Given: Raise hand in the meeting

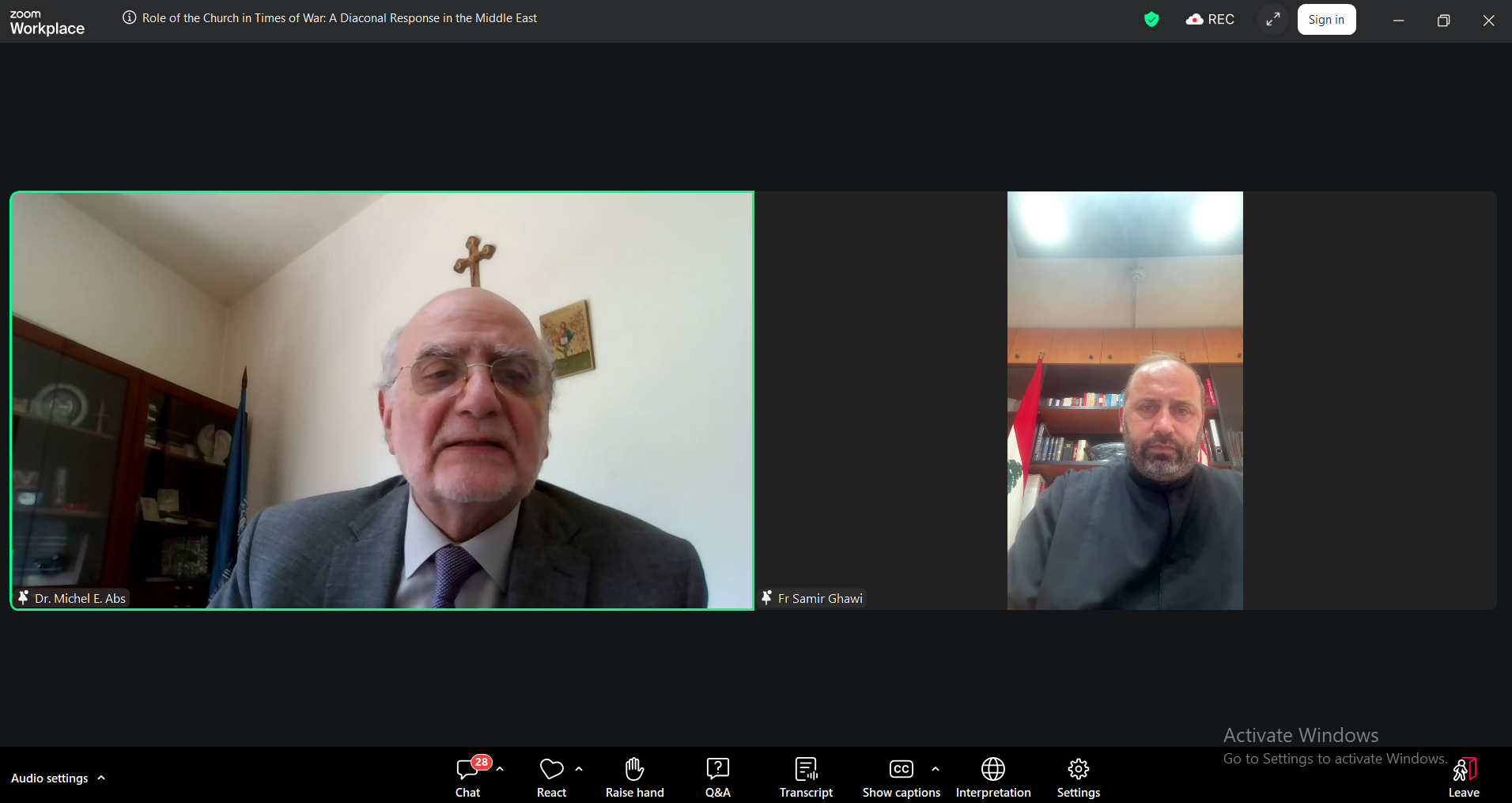Looking at the screenshot, I should point(634,777).
